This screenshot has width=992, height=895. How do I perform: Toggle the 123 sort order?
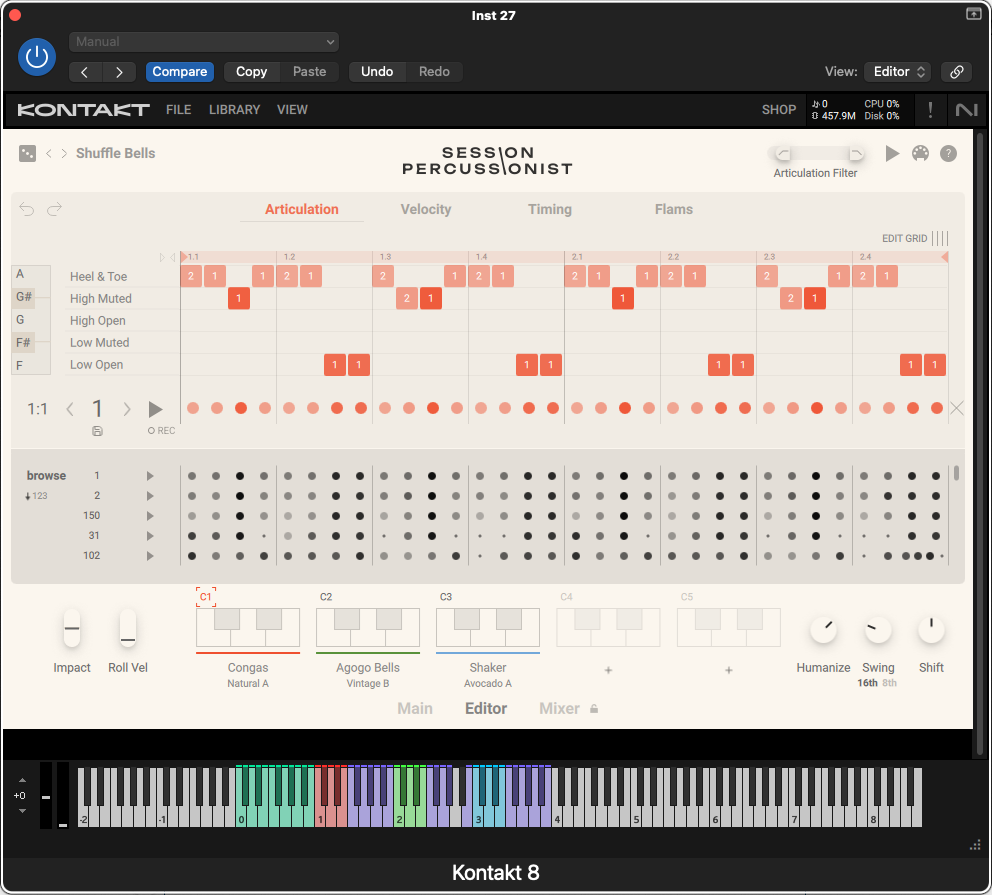pyautogui.click(x=36, y=496)
